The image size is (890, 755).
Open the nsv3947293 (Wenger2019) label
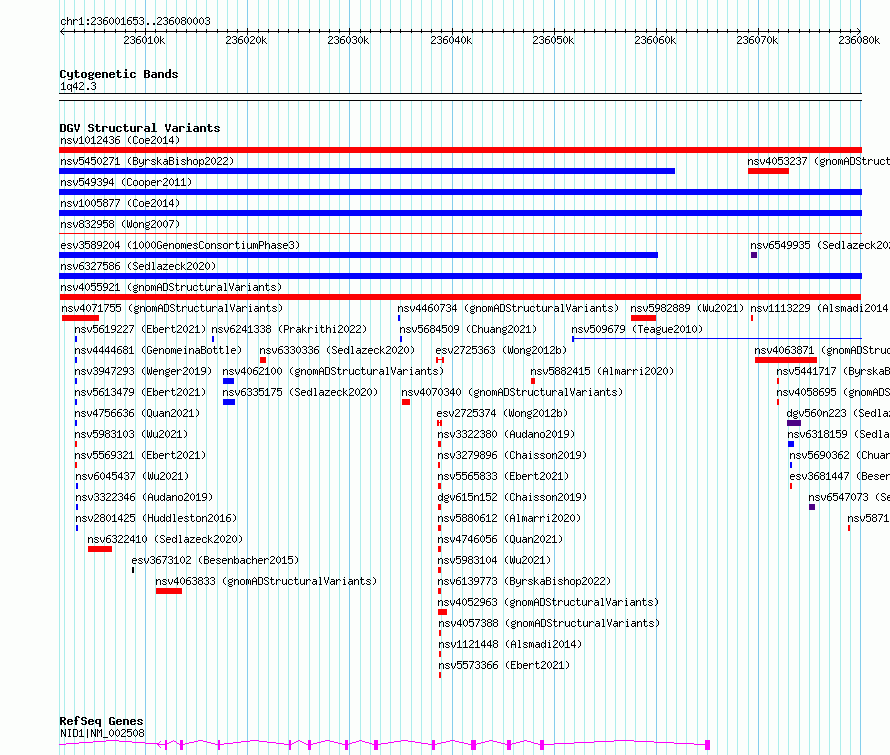143,371
